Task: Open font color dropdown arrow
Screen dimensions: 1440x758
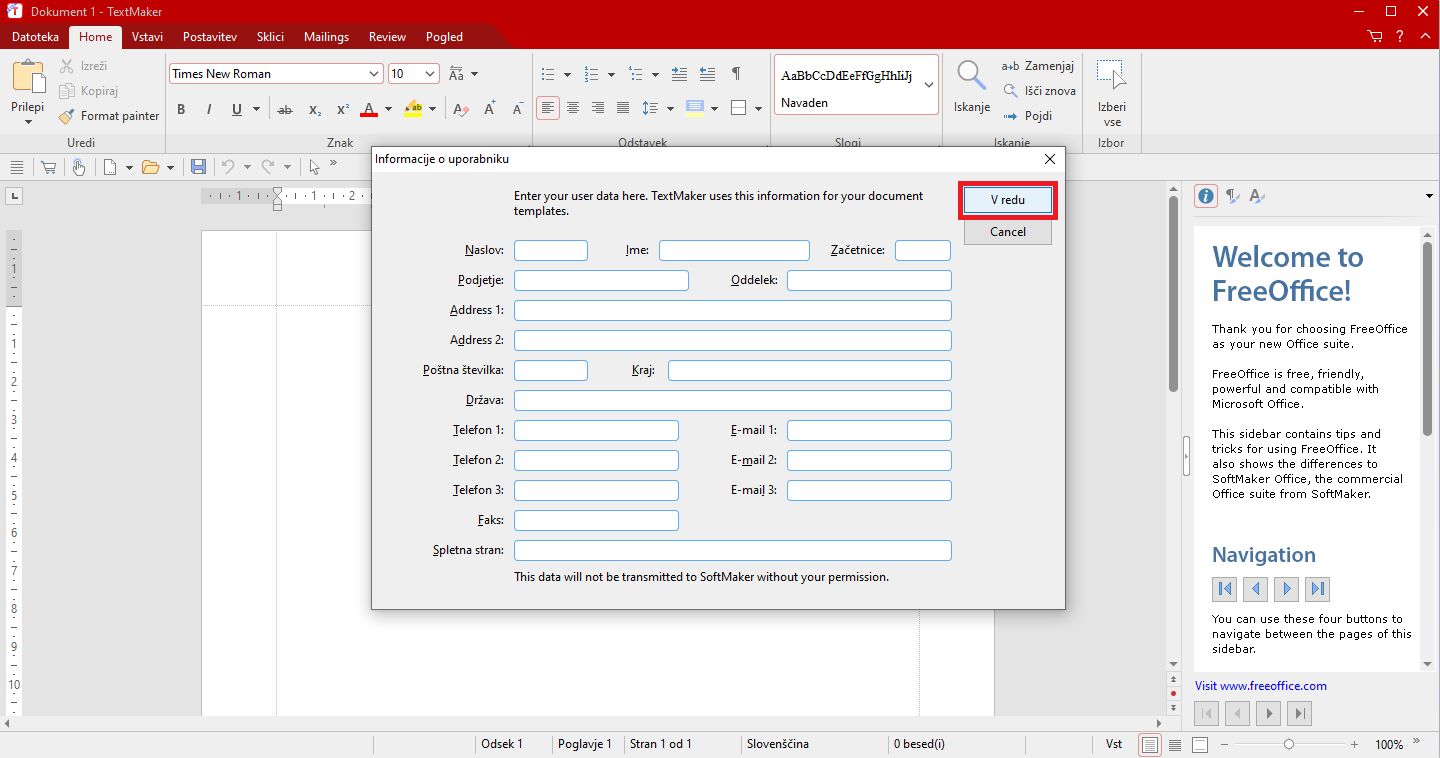Action: point(388,109)
